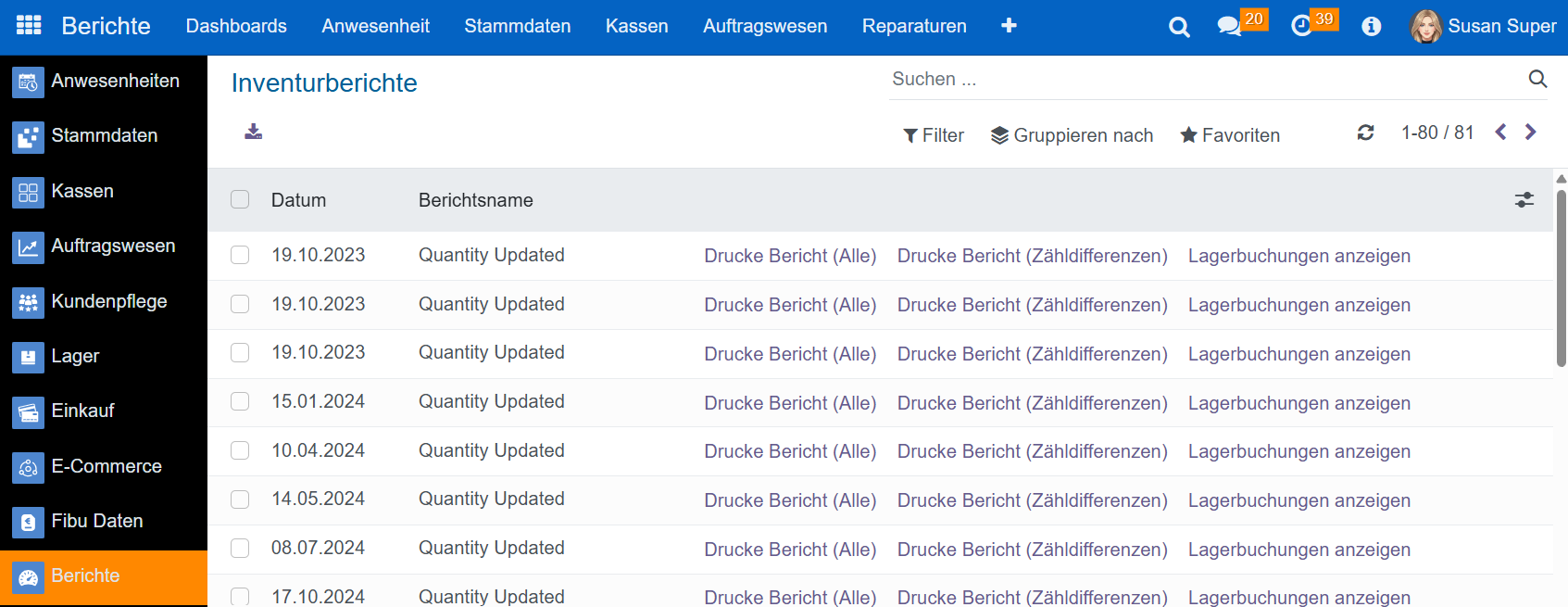Click Drucke Bericht (Alle) for 15.01.2024
The image size is (1568, 607).
click(790, 403)
